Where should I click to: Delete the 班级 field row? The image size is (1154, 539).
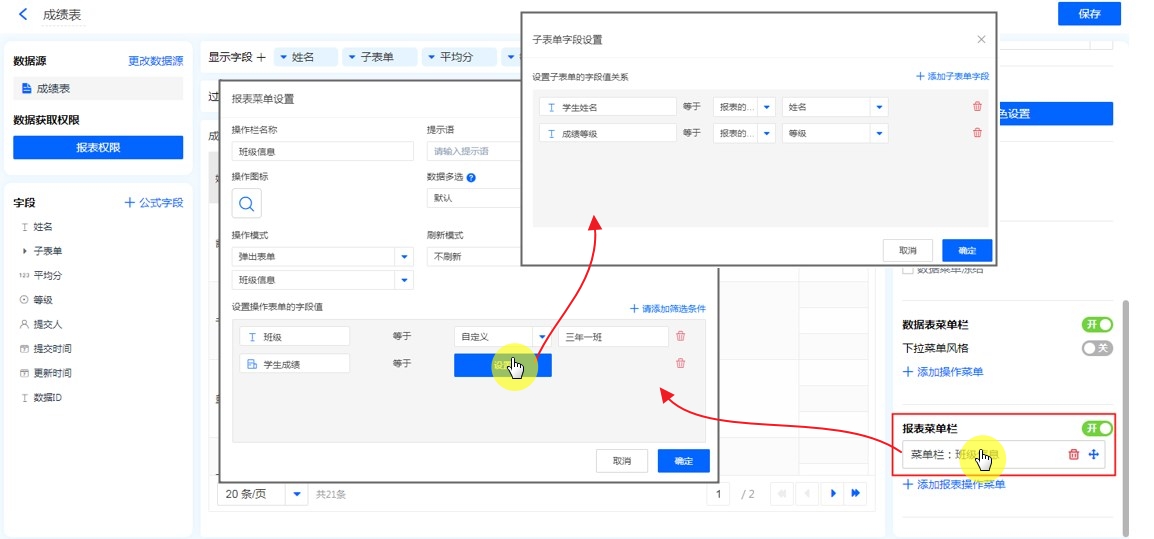[681, 337]
